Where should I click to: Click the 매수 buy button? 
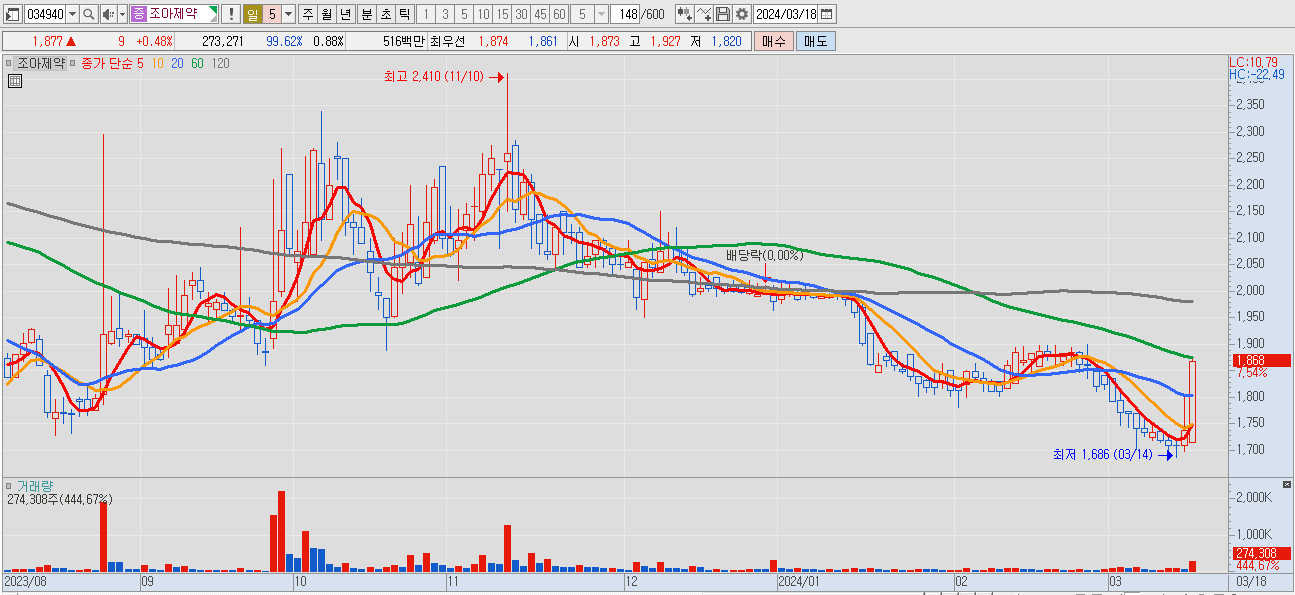[773, 41]
